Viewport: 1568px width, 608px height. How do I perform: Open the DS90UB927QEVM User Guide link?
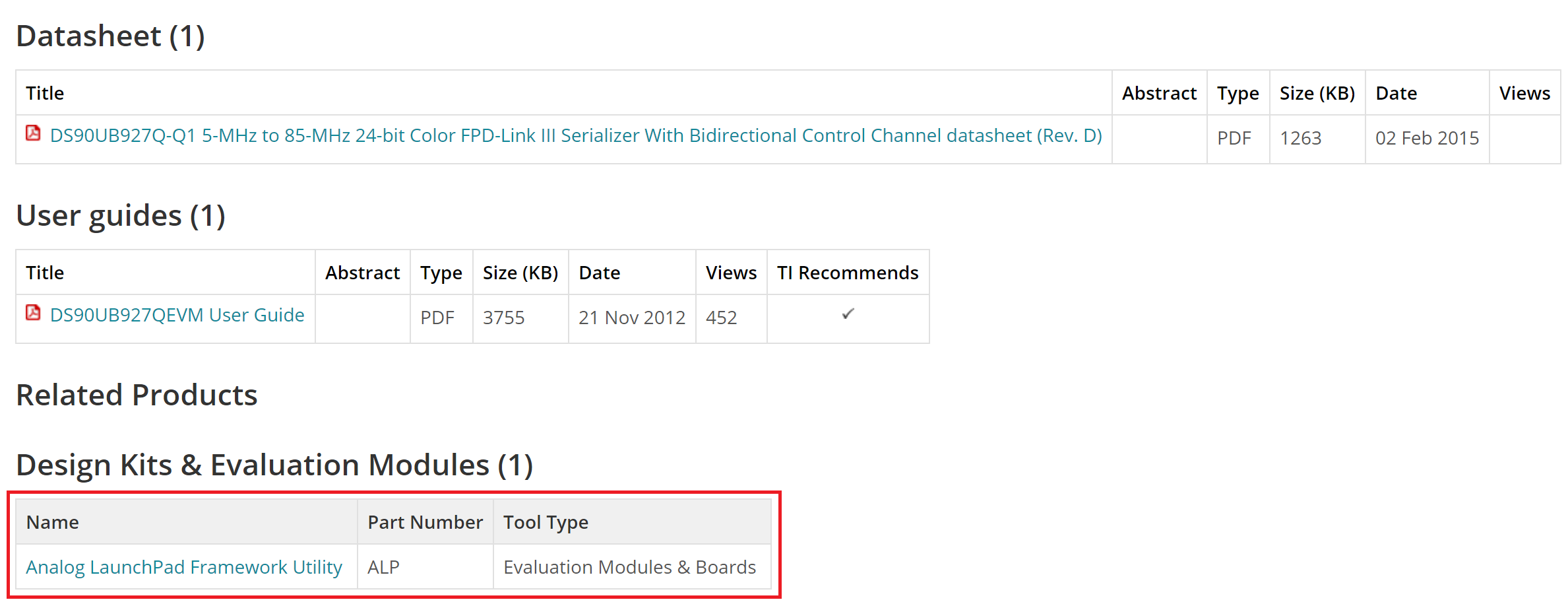point(177,315)
